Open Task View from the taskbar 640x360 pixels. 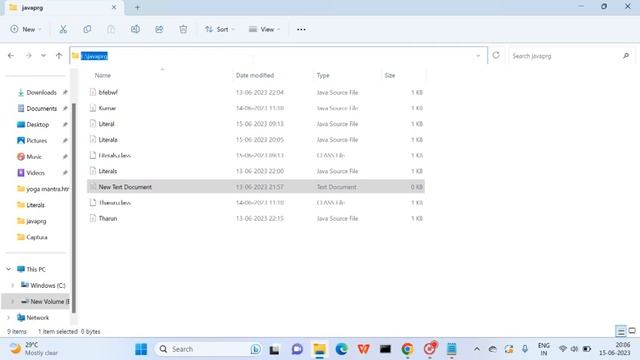[274, 349]
